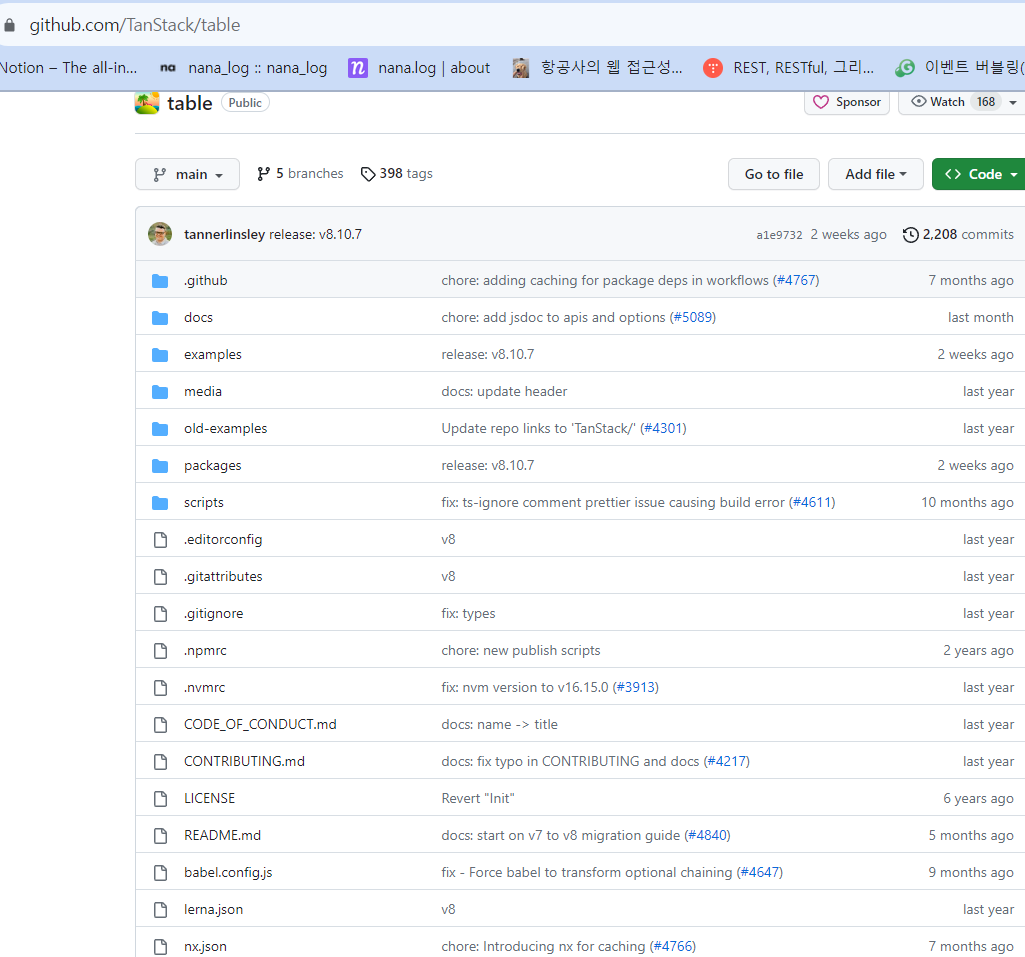Screen dimensions: 1025x957
Task: Open commit hash a1e9732
Action: point(779,235)
